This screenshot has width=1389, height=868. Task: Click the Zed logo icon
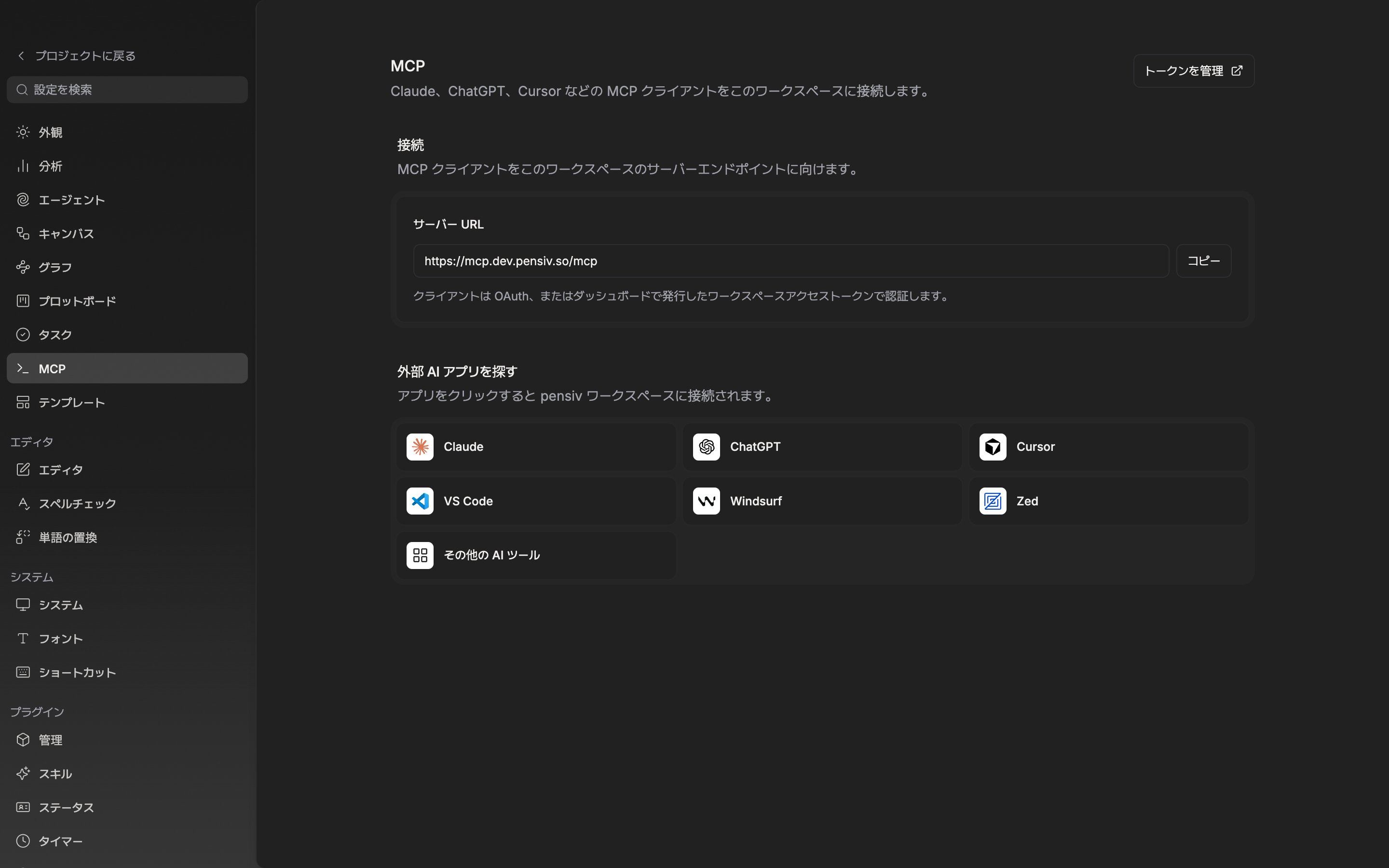click(x=993, y=501)
